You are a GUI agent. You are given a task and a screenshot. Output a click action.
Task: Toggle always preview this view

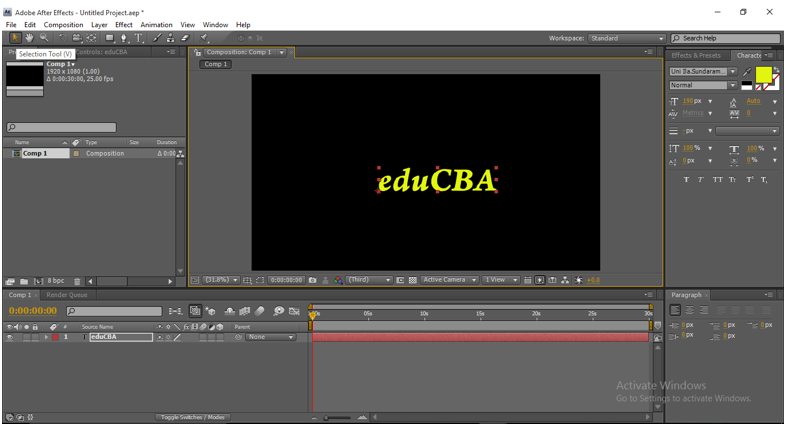click(x=195, y=280)
